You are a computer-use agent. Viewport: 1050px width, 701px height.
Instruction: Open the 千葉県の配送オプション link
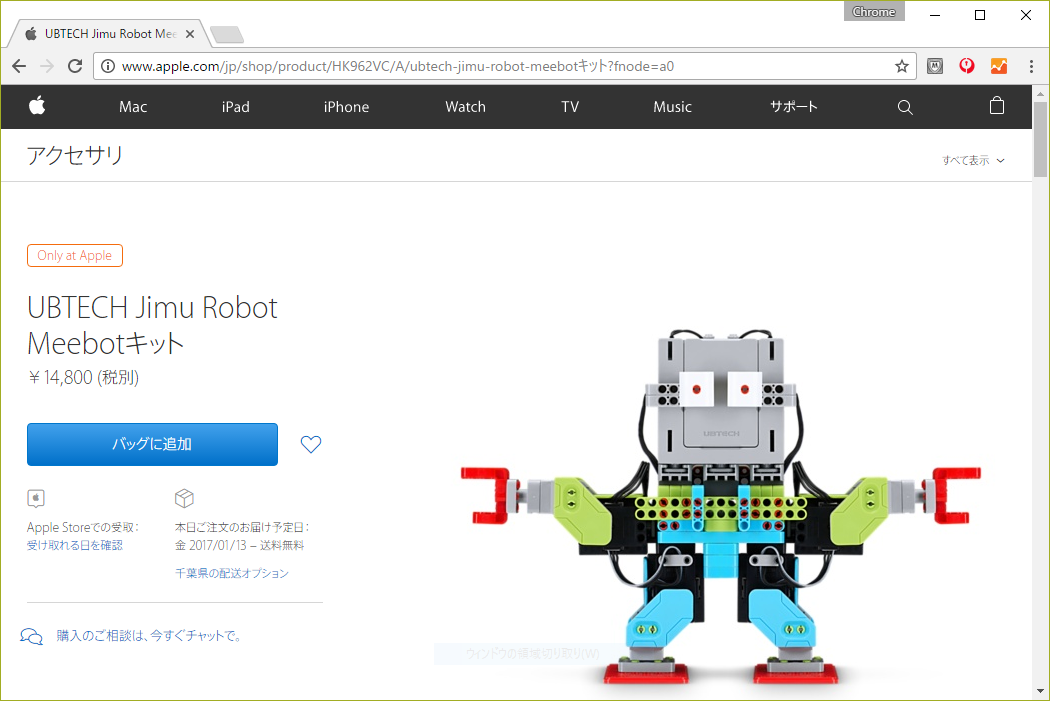(x=232, y=573)
